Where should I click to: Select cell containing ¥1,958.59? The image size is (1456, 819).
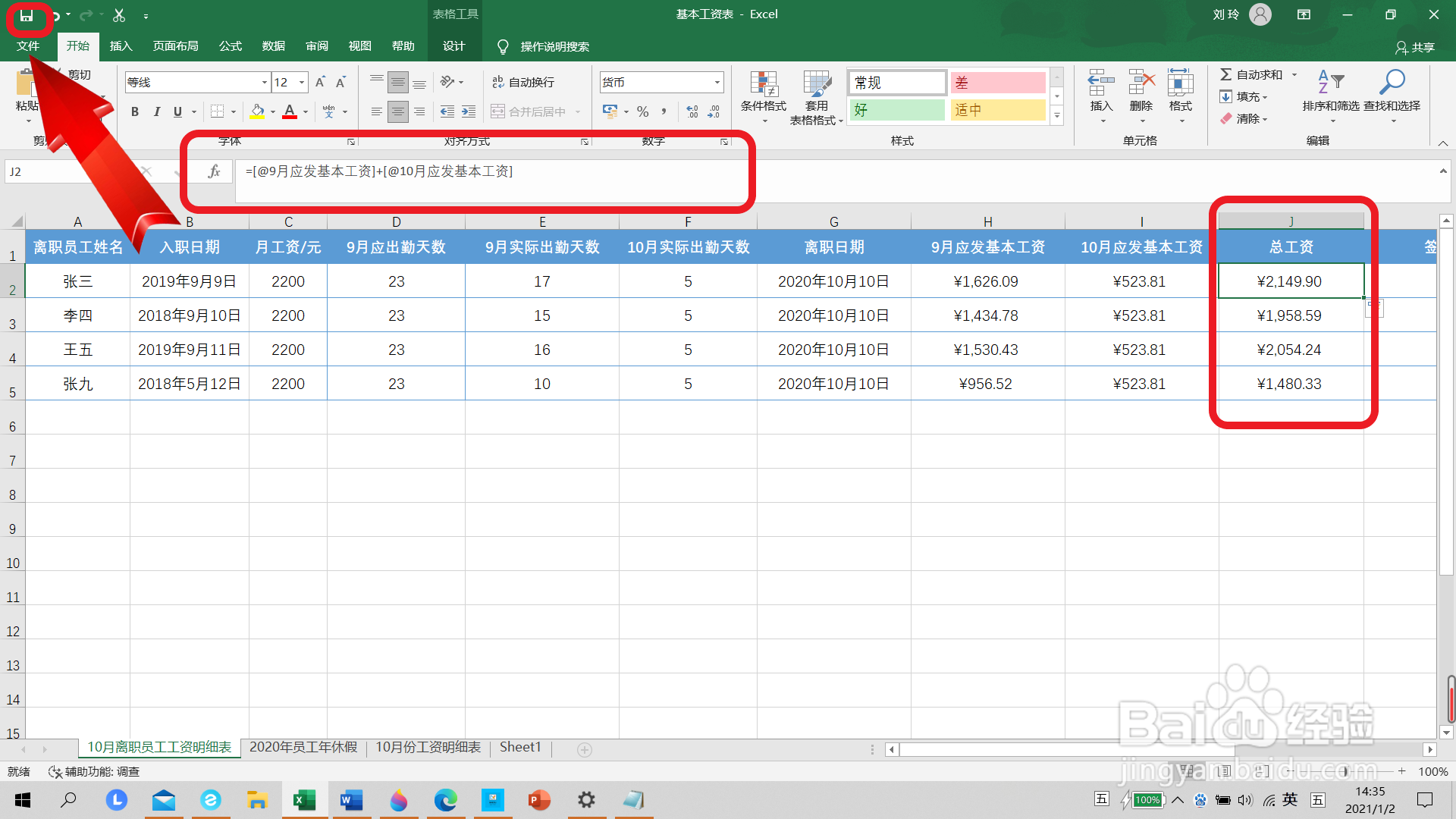coord(1289,315)
